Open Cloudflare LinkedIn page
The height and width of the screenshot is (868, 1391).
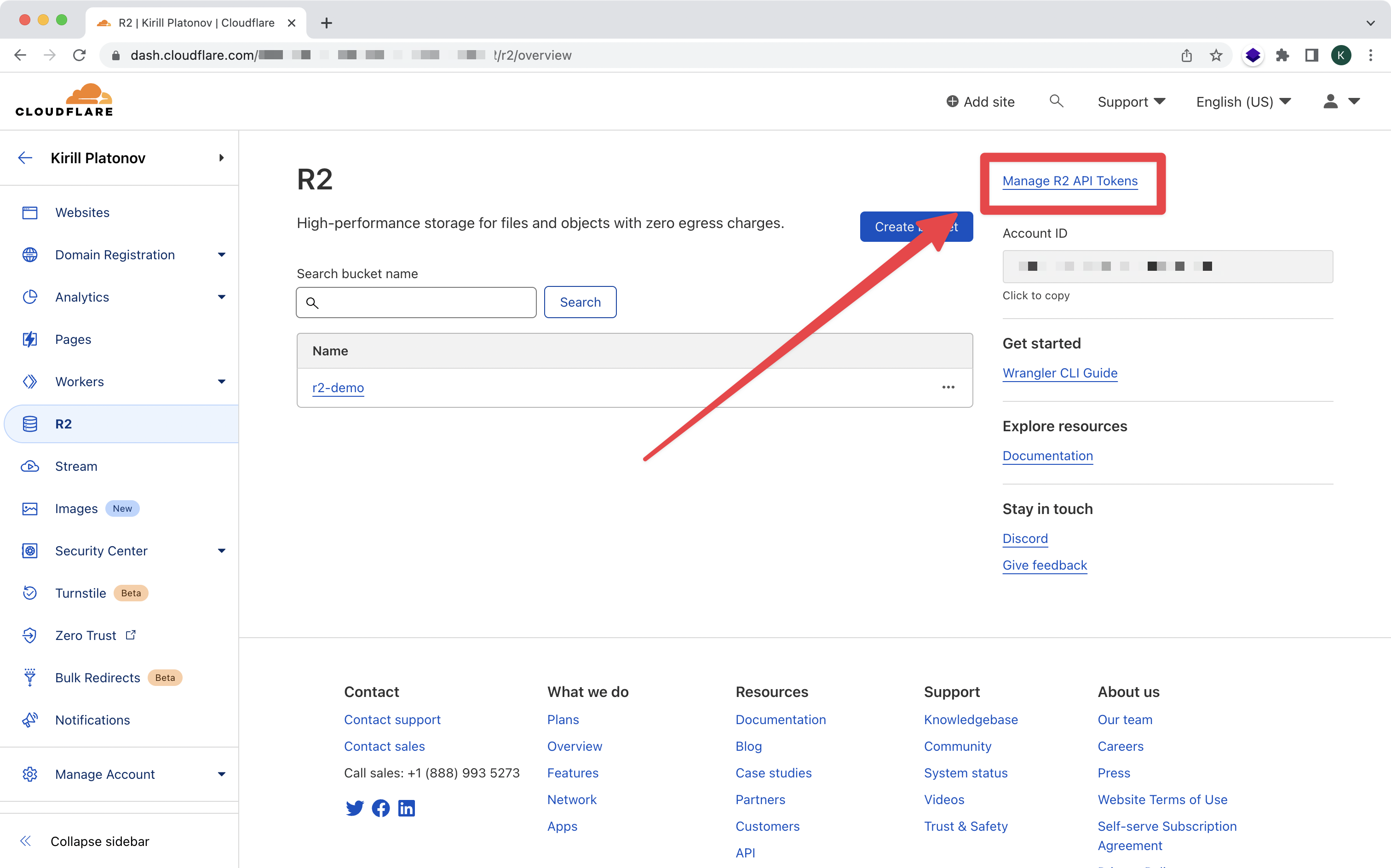click(407, 808)
